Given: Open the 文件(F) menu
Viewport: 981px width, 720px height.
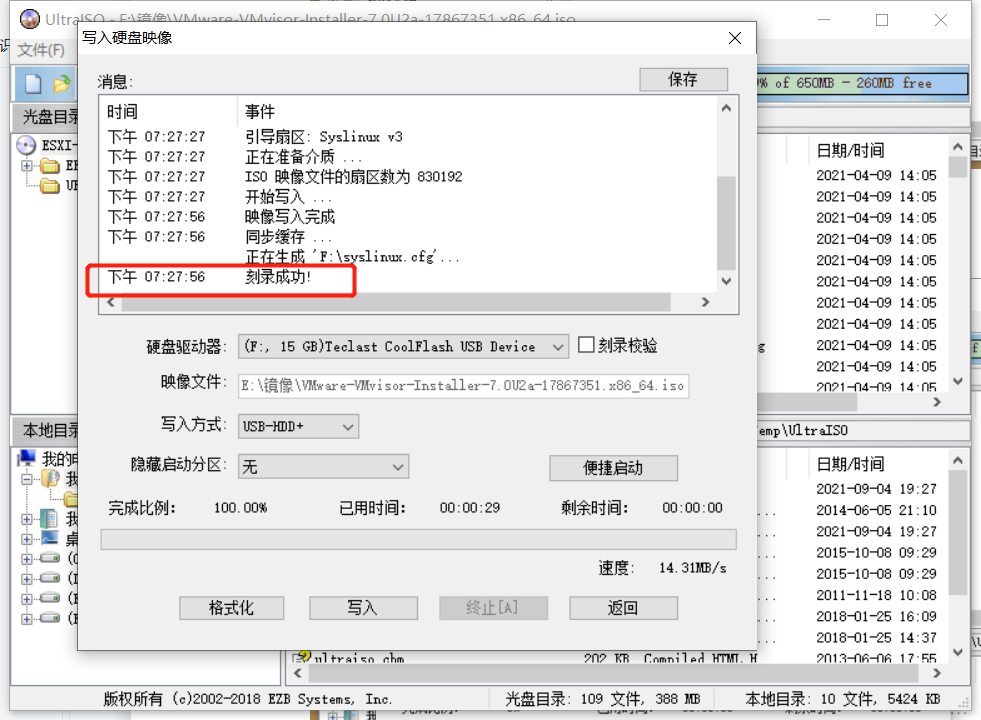Looking at the screenshot, I should [41, 49].
